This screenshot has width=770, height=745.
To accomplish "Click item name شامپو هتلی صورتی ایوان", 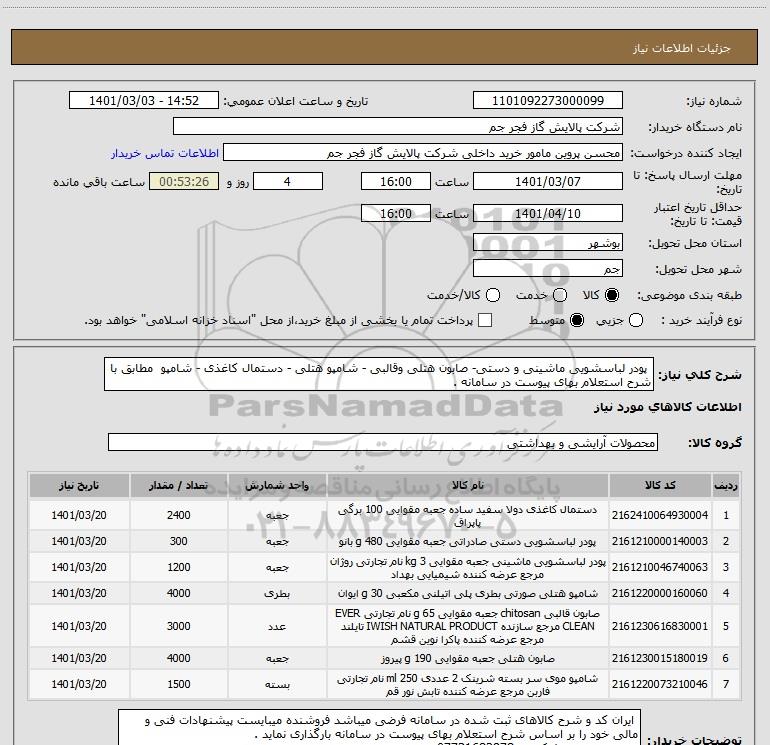I will [x=468, y=593].
